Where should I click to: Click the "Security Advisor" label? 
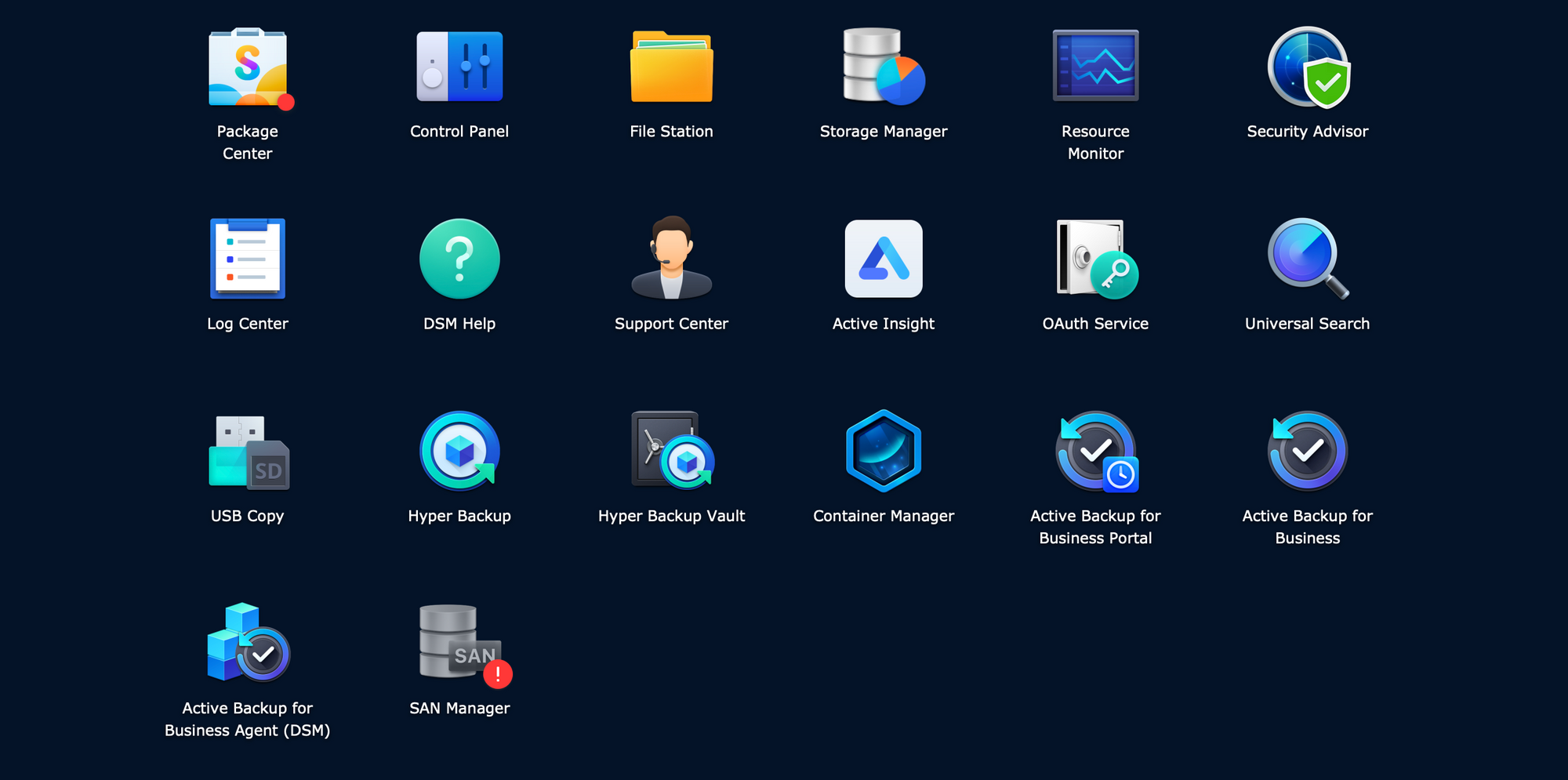pyautogui.click(x=1308, y=132)
